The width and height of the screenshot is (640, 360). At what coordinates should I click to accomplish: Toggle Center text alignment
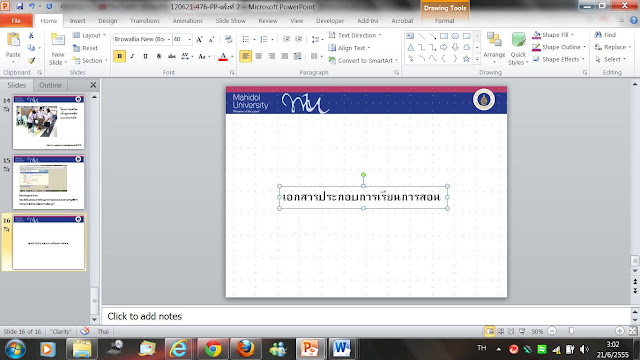pyautogui.click(x=258, y=56)
